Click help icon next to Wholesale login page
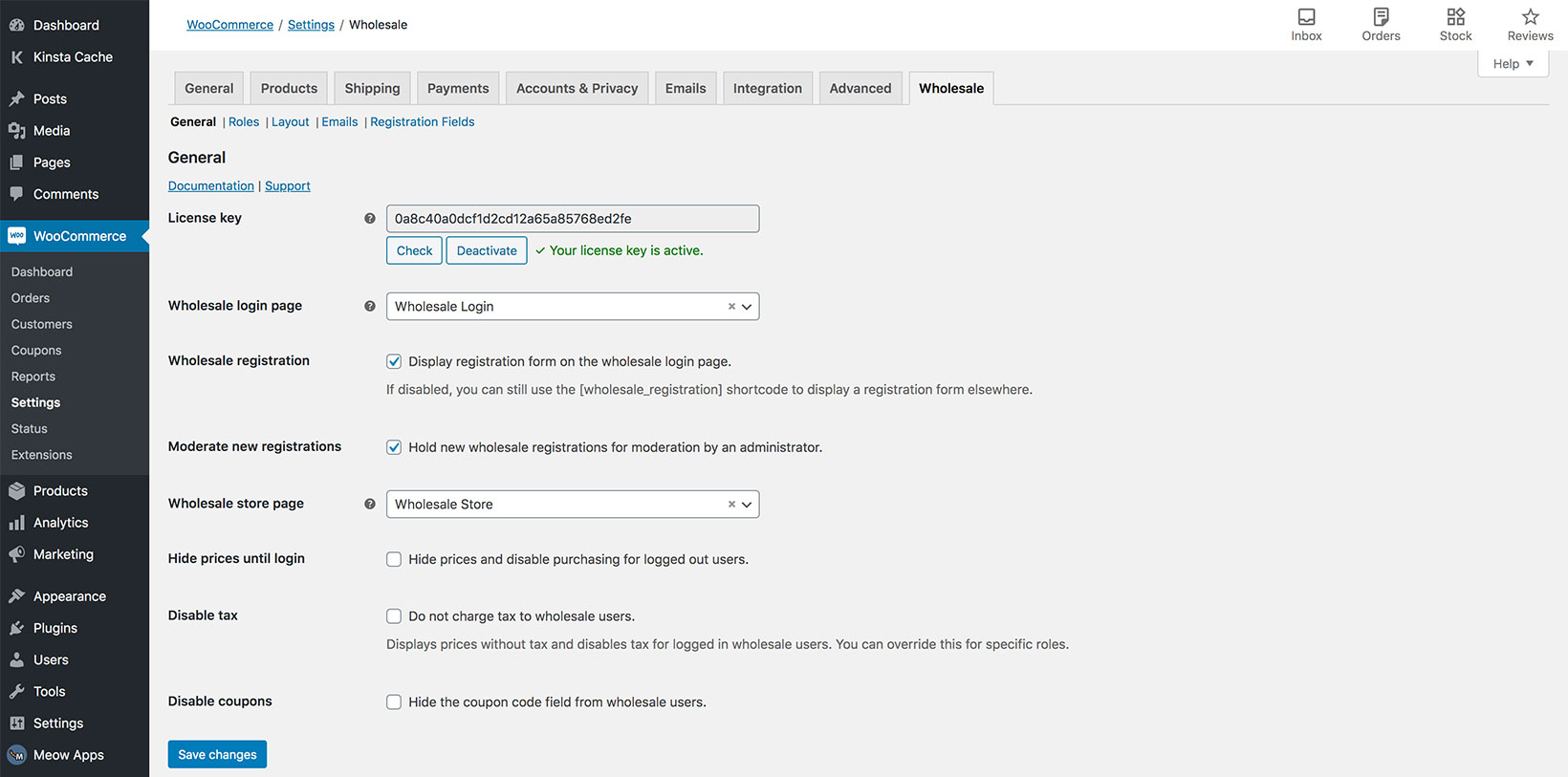The height and width of the screenshot is (777, 1568). 370,307
